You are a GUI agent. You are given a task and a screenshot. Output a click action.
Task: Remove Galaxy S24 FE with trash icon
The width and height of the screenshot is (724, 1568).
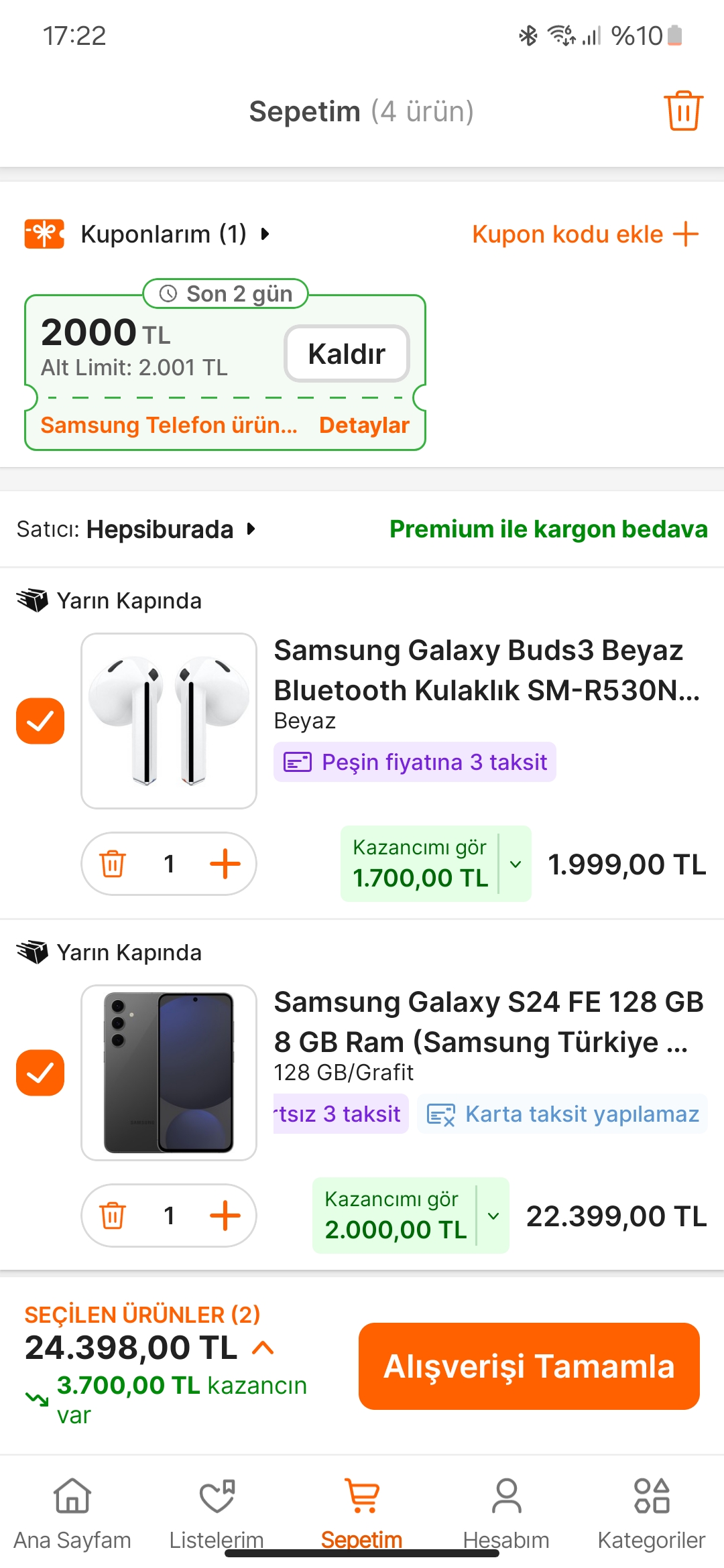[113, 1216]
